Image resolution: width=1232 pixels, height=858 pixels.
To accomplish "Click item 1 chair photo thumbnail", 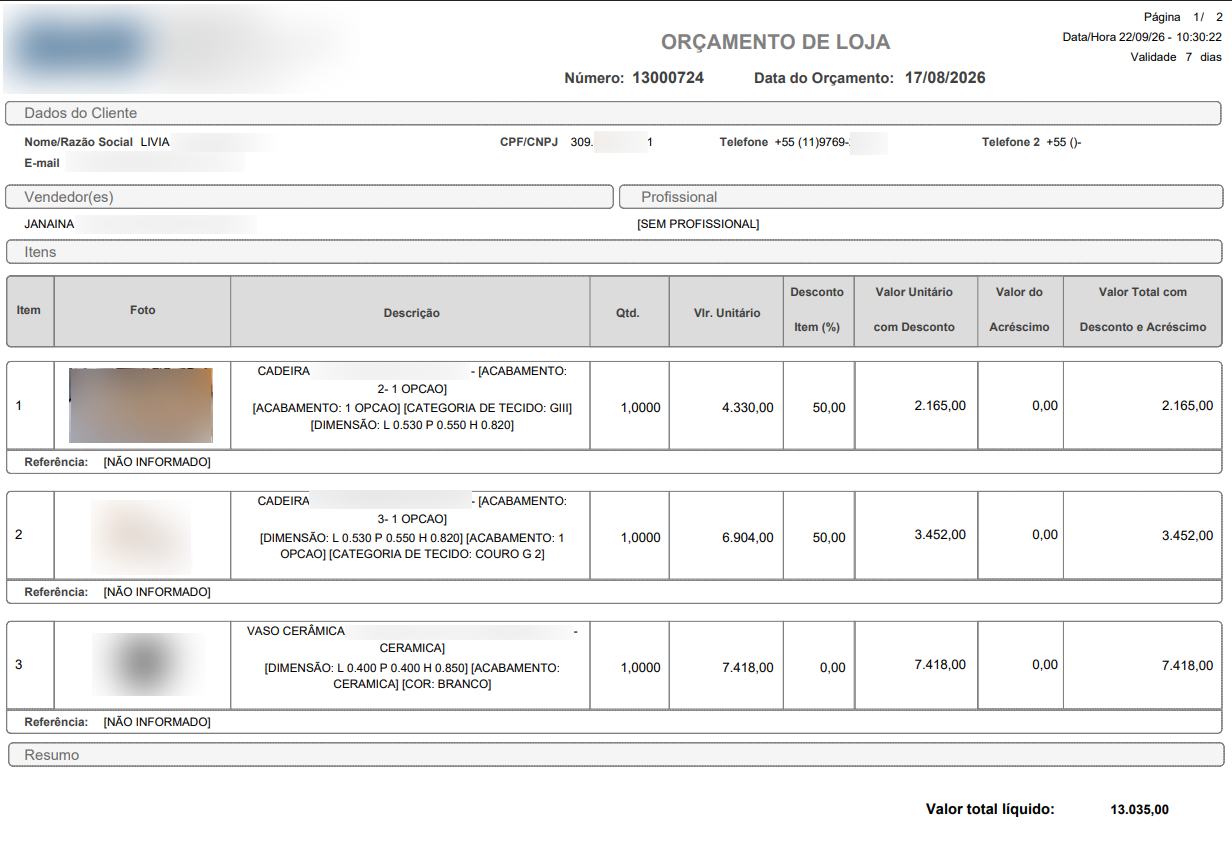I will (141, 405).
